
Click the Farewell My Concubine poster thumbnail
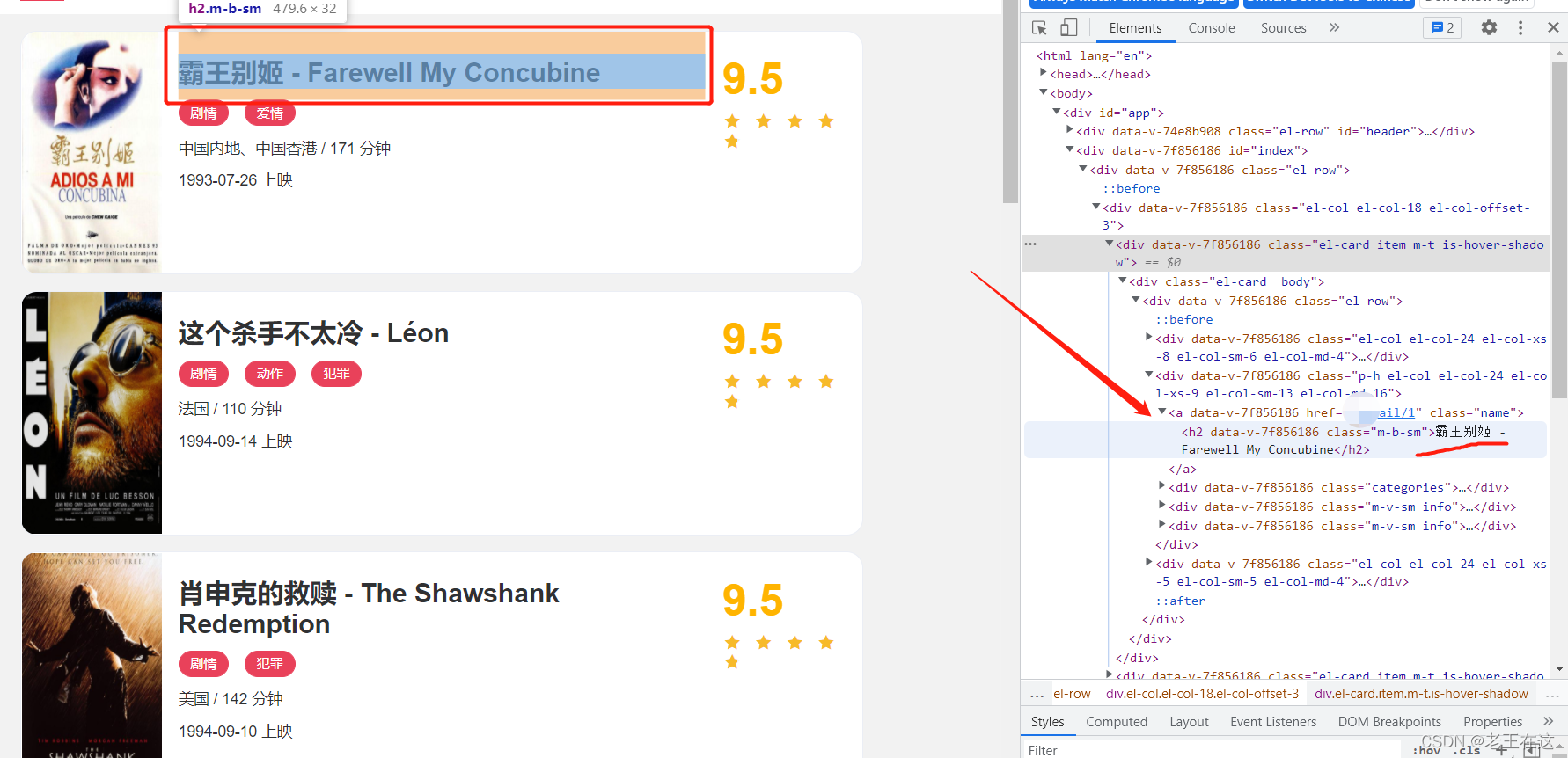click(92, 152)
